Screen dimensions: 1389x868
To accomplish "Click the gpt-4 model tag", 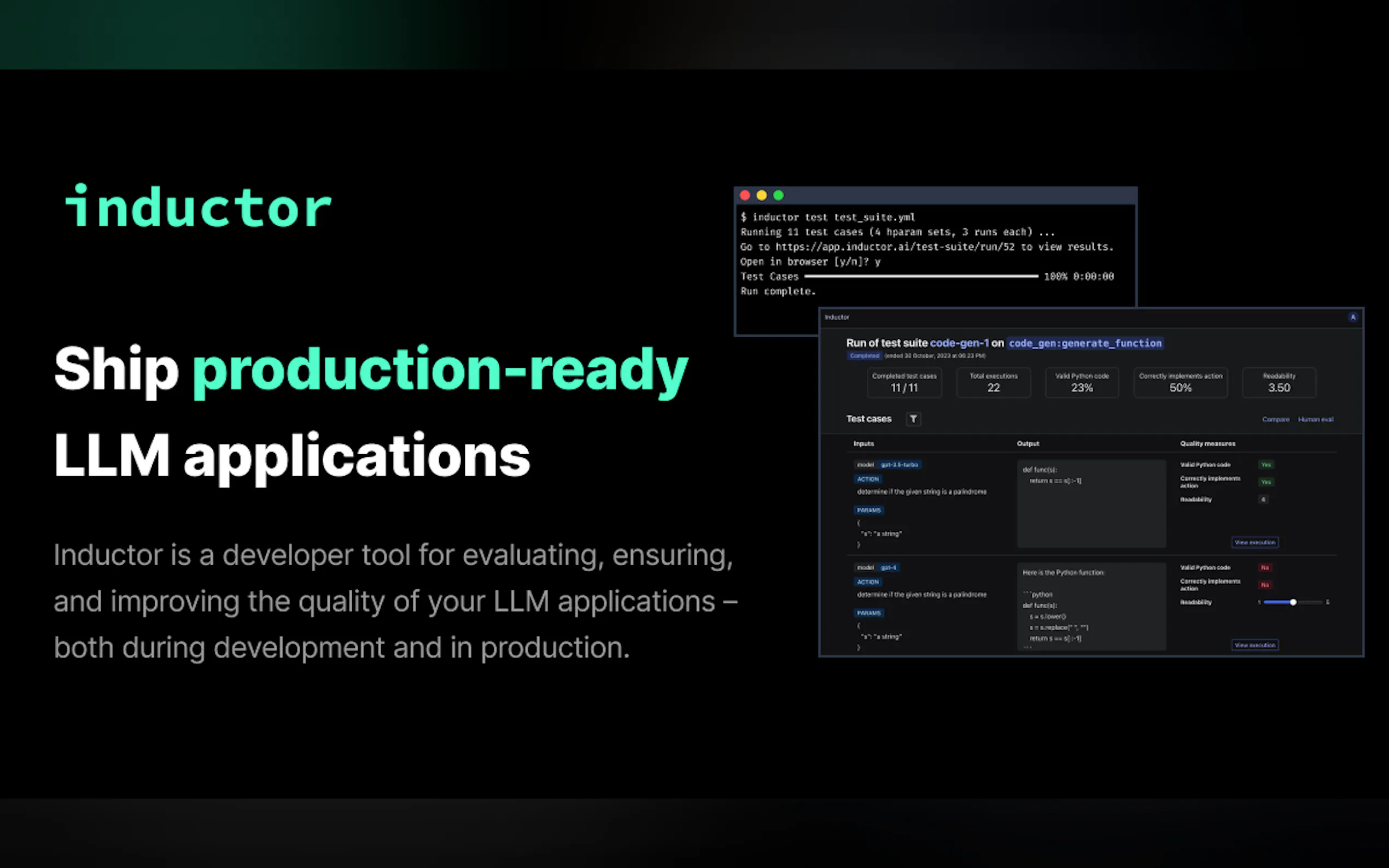I will (x=888, y=567).
